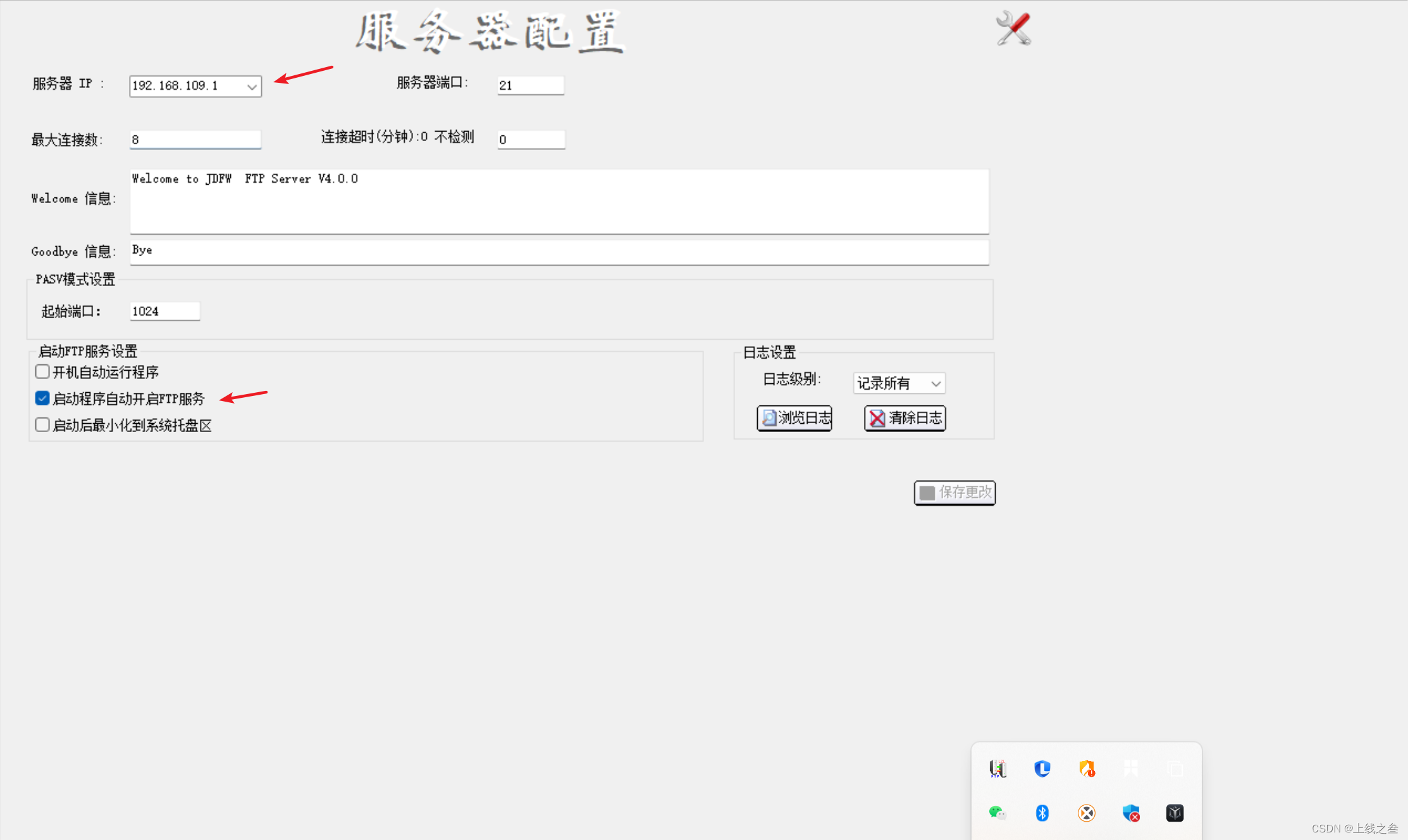Focus the 最大连接数 max connections field

click(195, 139)
